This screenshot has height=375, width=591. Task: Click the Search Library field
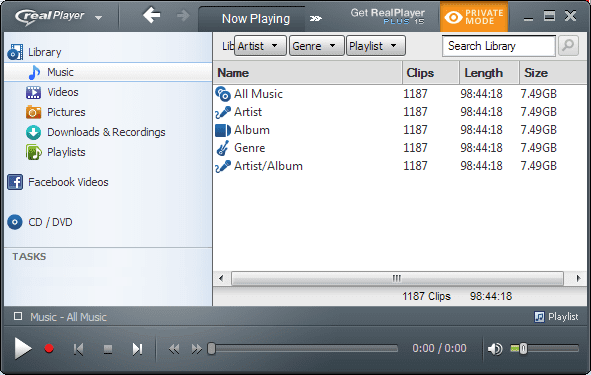tap(499, 46)
